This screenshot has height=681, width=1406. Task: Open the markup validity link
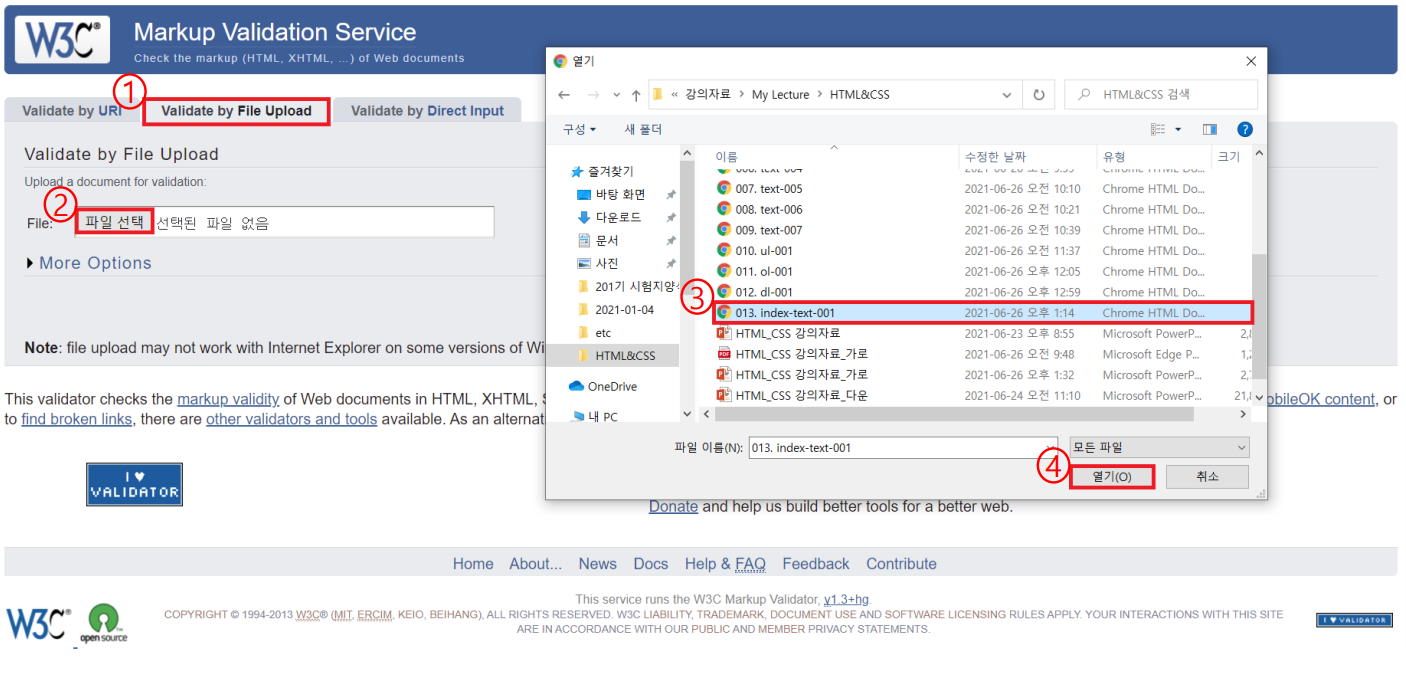(229, 399)
